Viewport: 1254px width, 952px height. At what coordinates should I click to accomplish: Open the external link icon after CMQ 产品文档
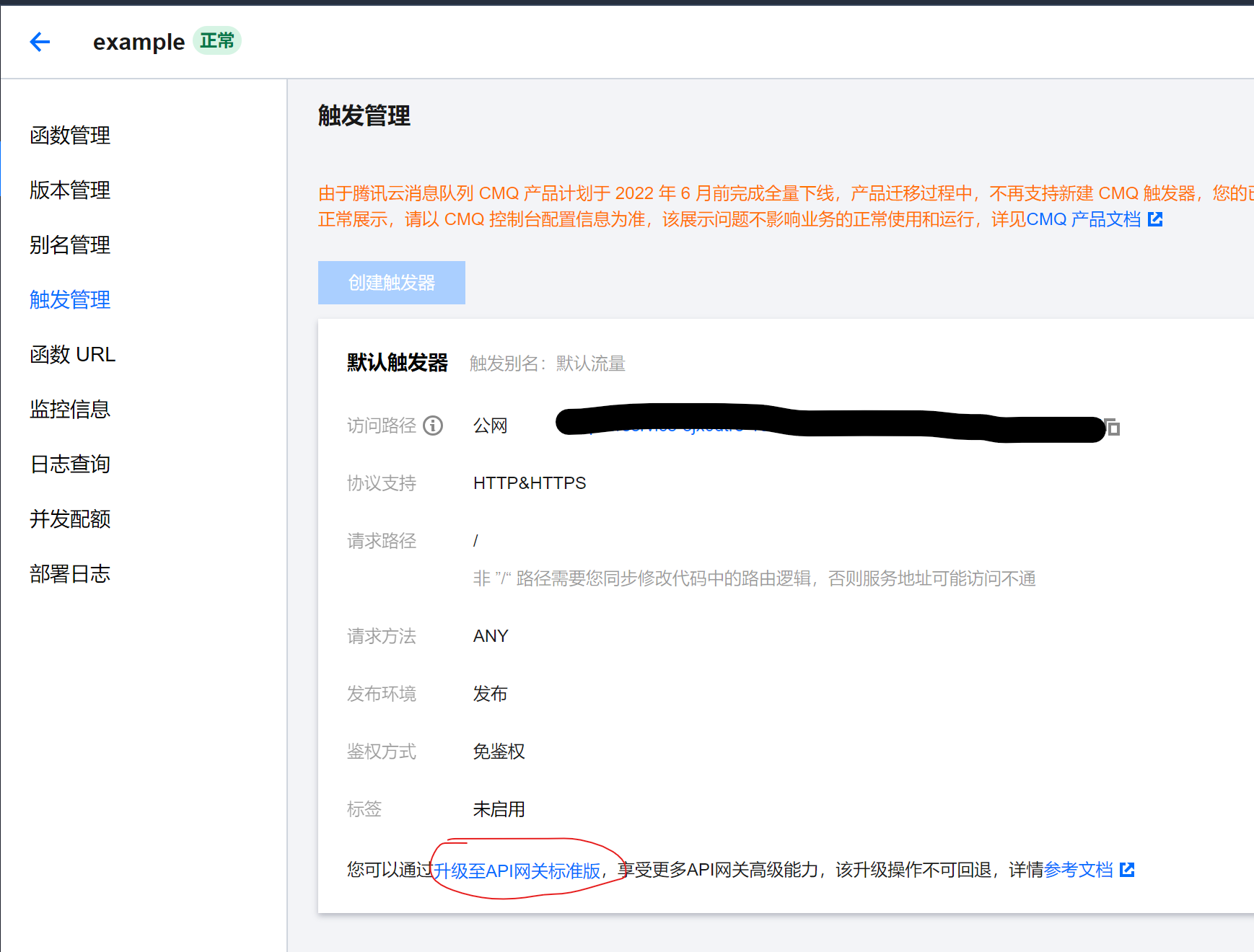[x=1155, y=219]
